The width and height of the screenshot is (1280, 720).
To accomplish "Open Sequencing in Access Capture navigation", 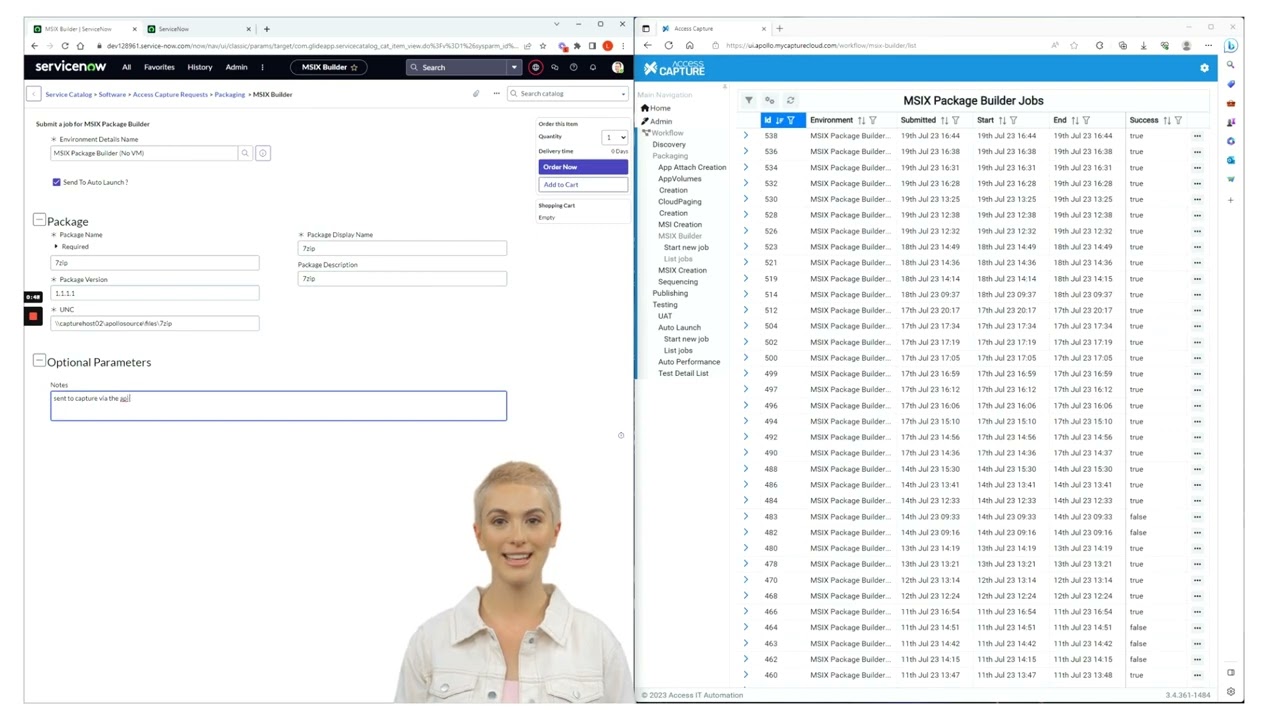I will pos(678,281).
